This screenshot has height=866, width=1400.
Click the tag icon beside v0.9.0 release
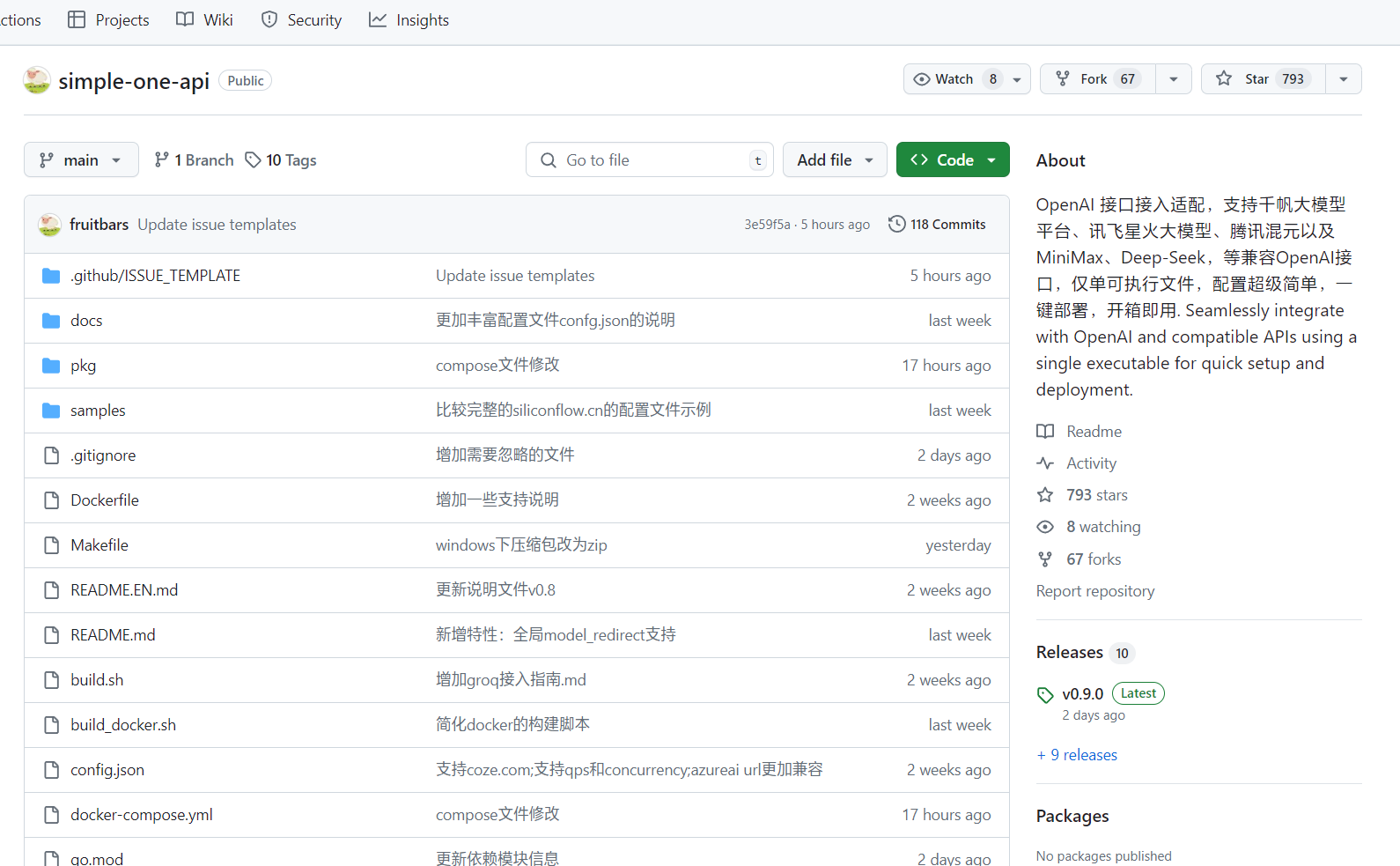tap(1045, 695)
